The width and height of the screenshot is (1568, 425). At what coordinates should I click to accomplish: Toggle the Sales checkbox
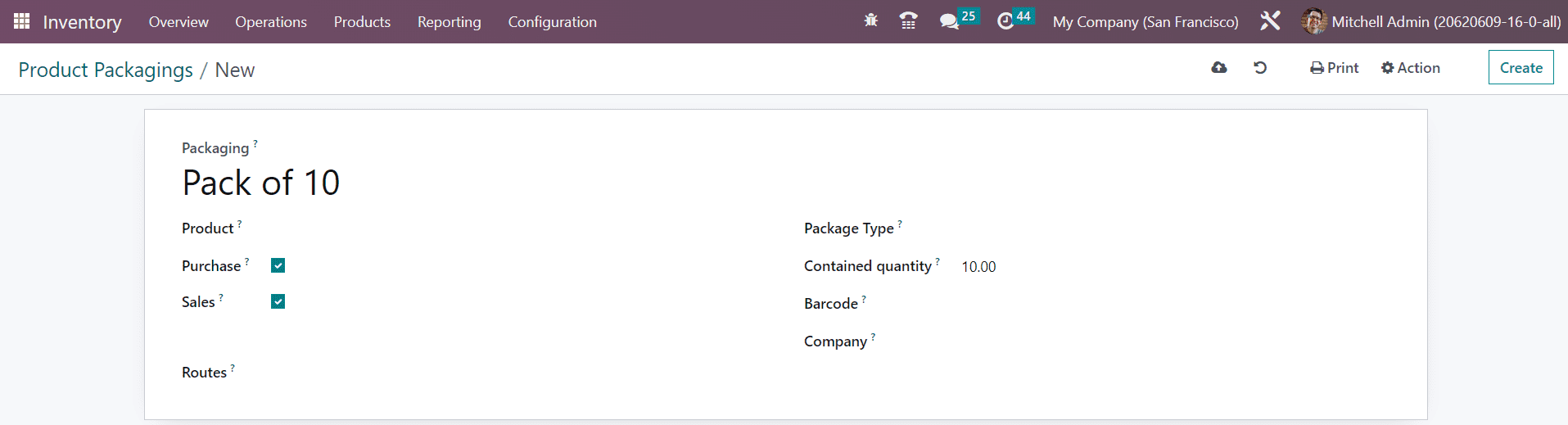click(278, 301)
